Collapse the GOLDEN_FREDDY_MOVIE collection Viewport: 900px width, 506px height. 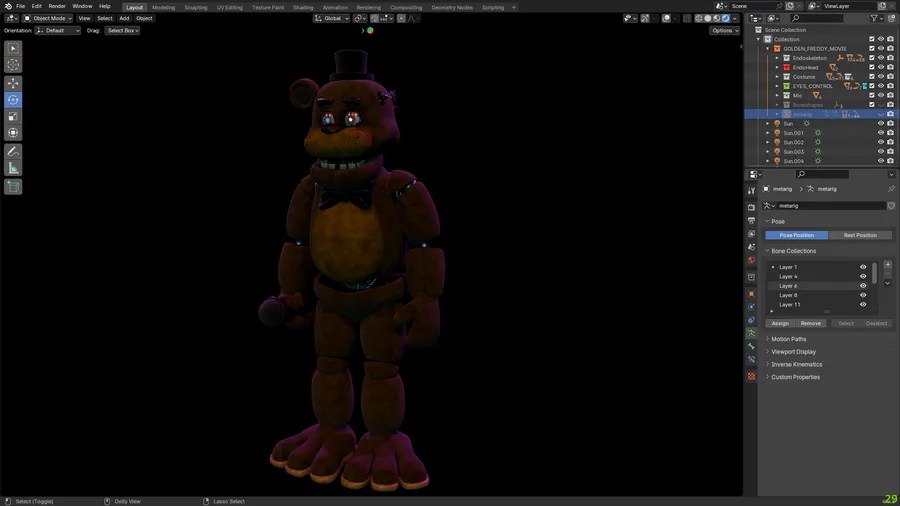(768, 49)
